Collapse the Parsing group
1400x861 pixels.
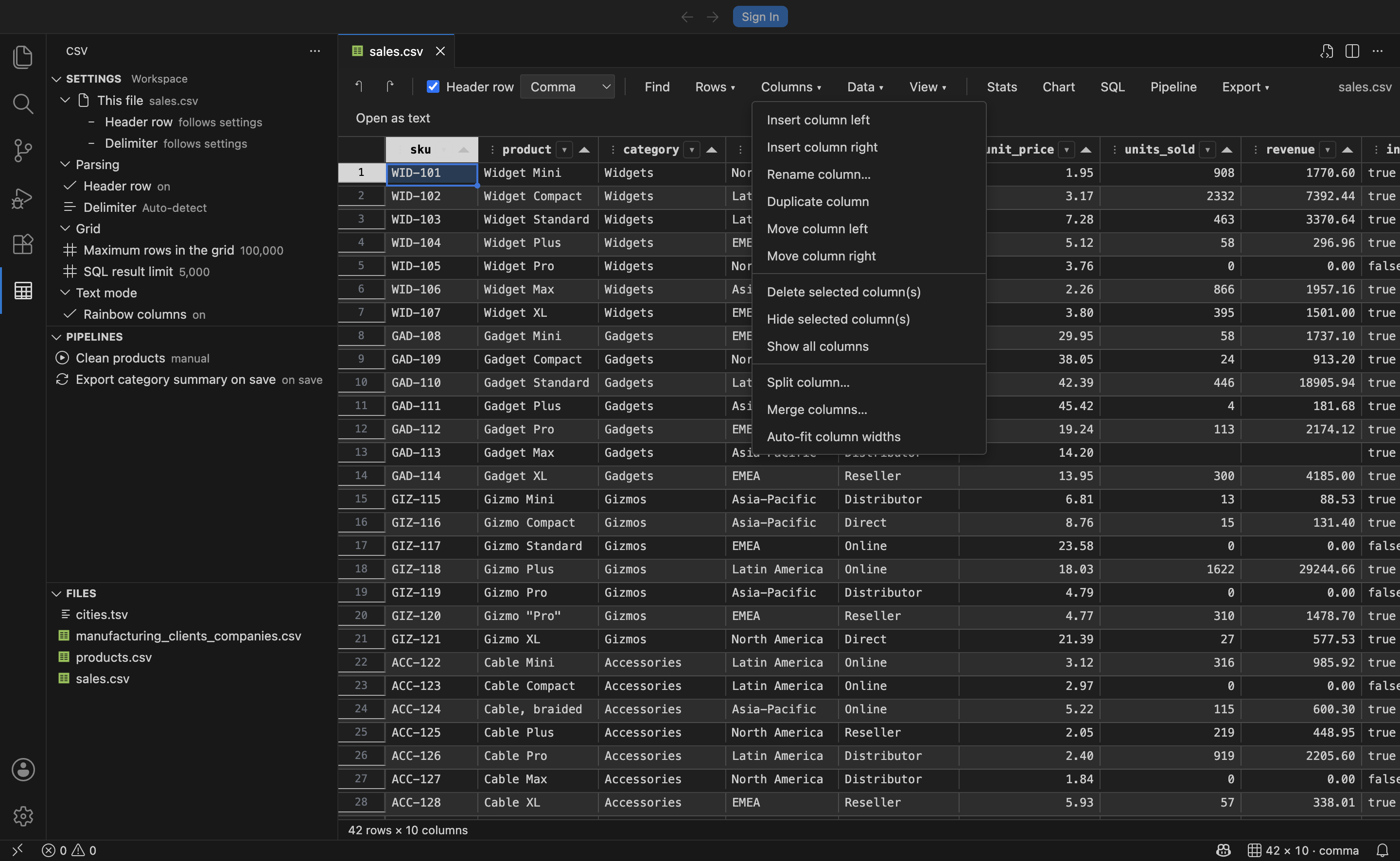(66, 165)
